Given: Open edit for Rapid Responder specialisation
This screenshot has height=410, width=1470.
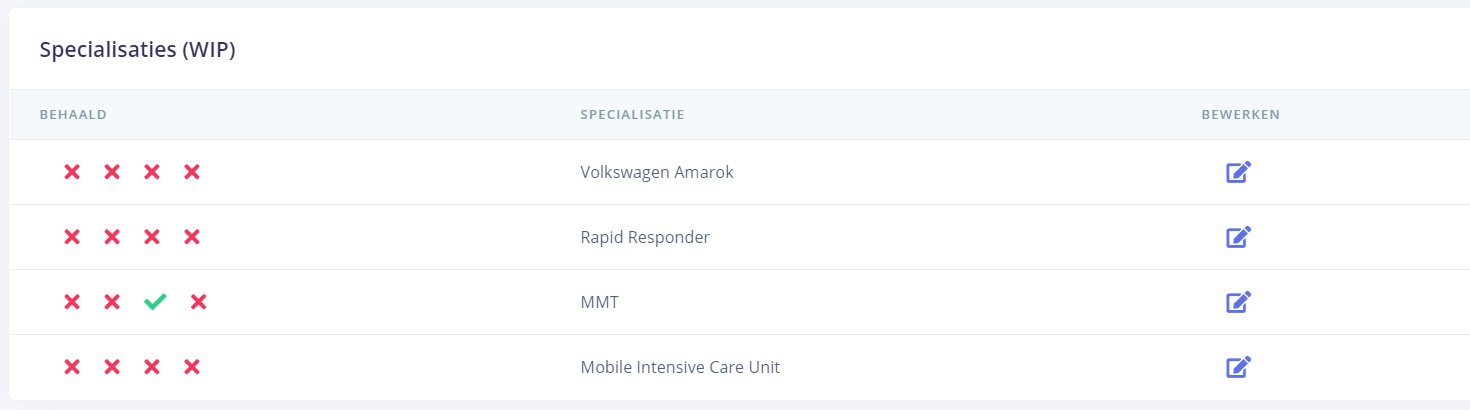Looking at the screenshot, I should point(1238,237).
